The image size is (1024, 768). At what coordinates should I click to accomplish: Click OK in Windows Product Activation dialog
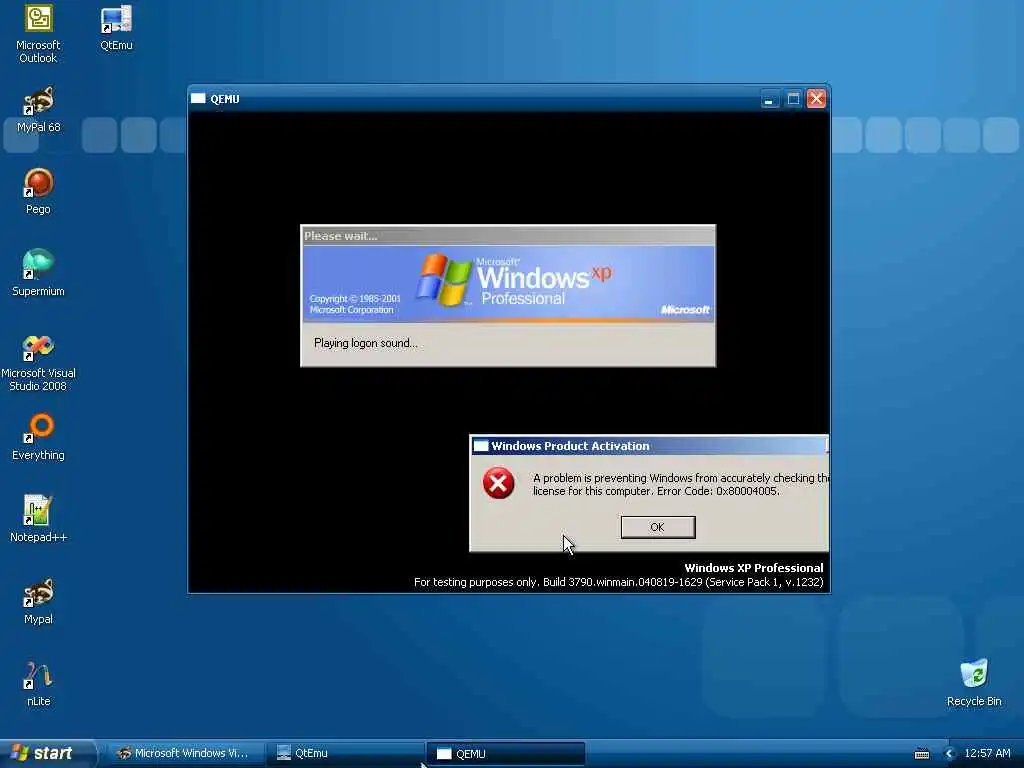pos(658,527)
